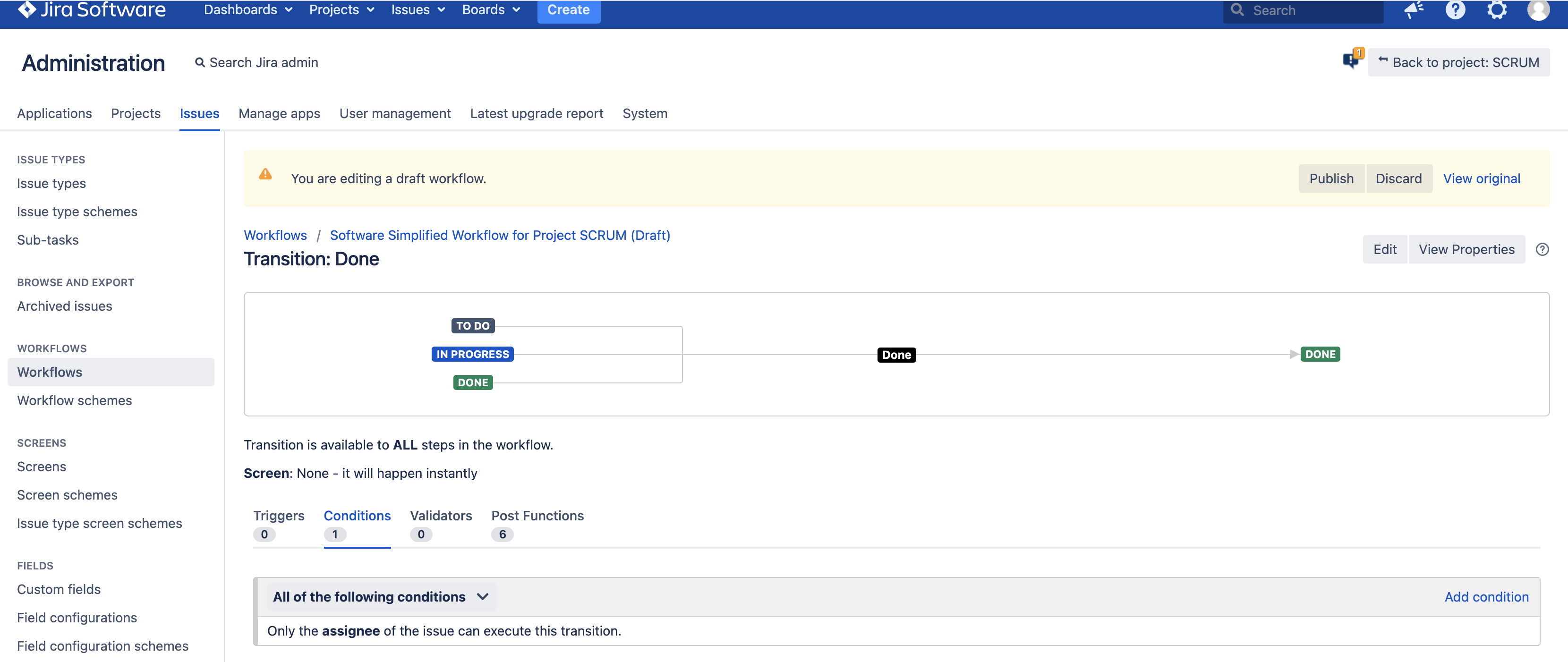Expand the Boards dropdown menu

[491, 10]
